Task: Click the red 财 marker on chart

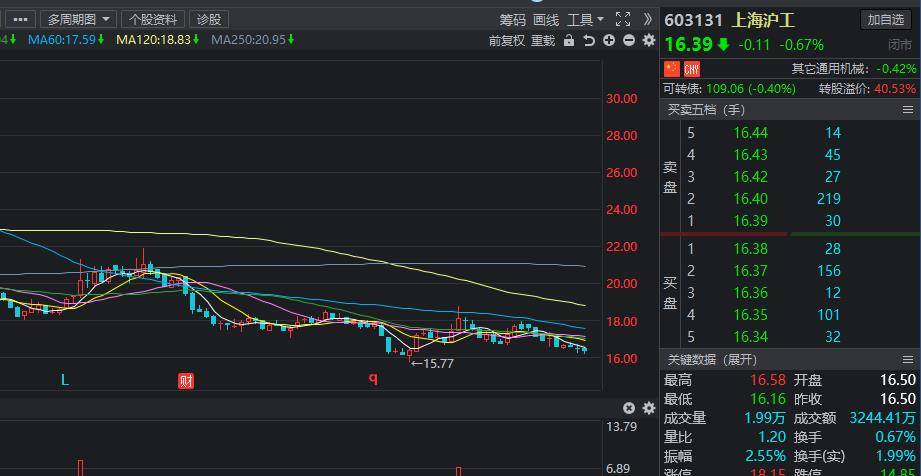Action: pos(185,380)
